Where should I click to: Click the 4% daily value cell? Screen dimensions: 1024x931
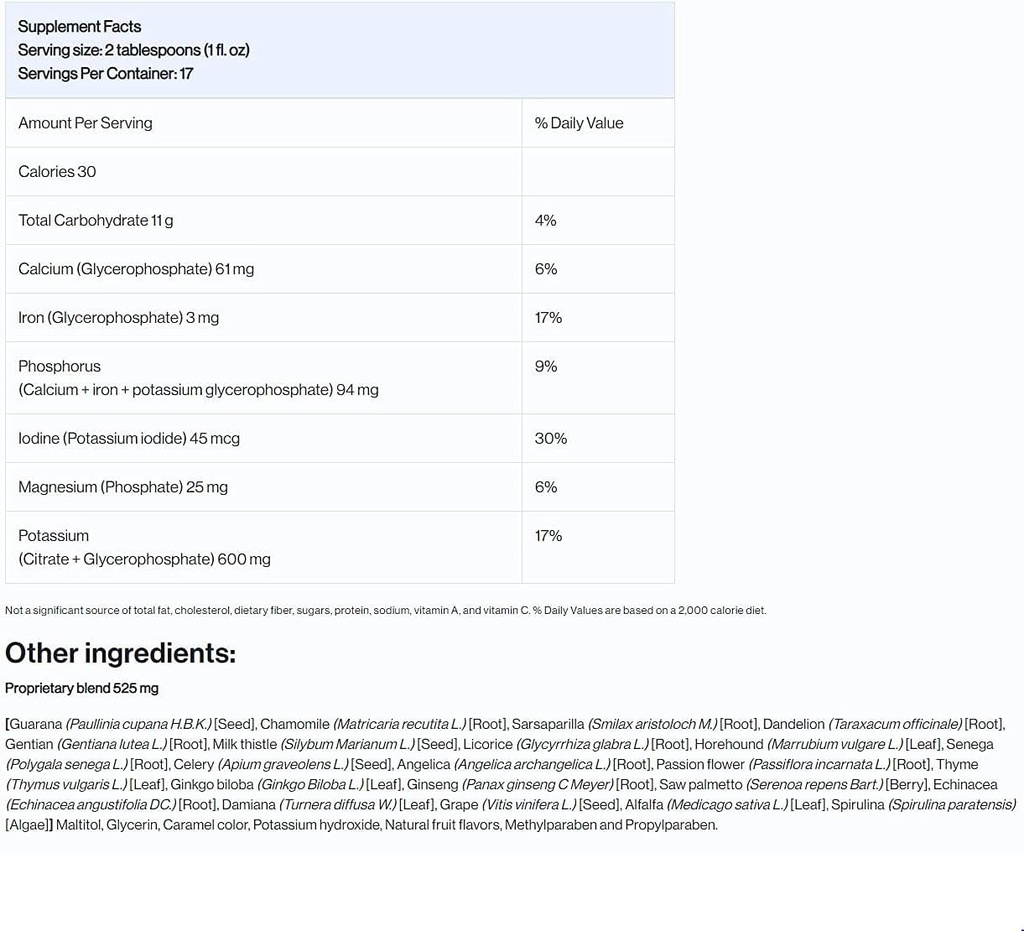coord(546,220)
